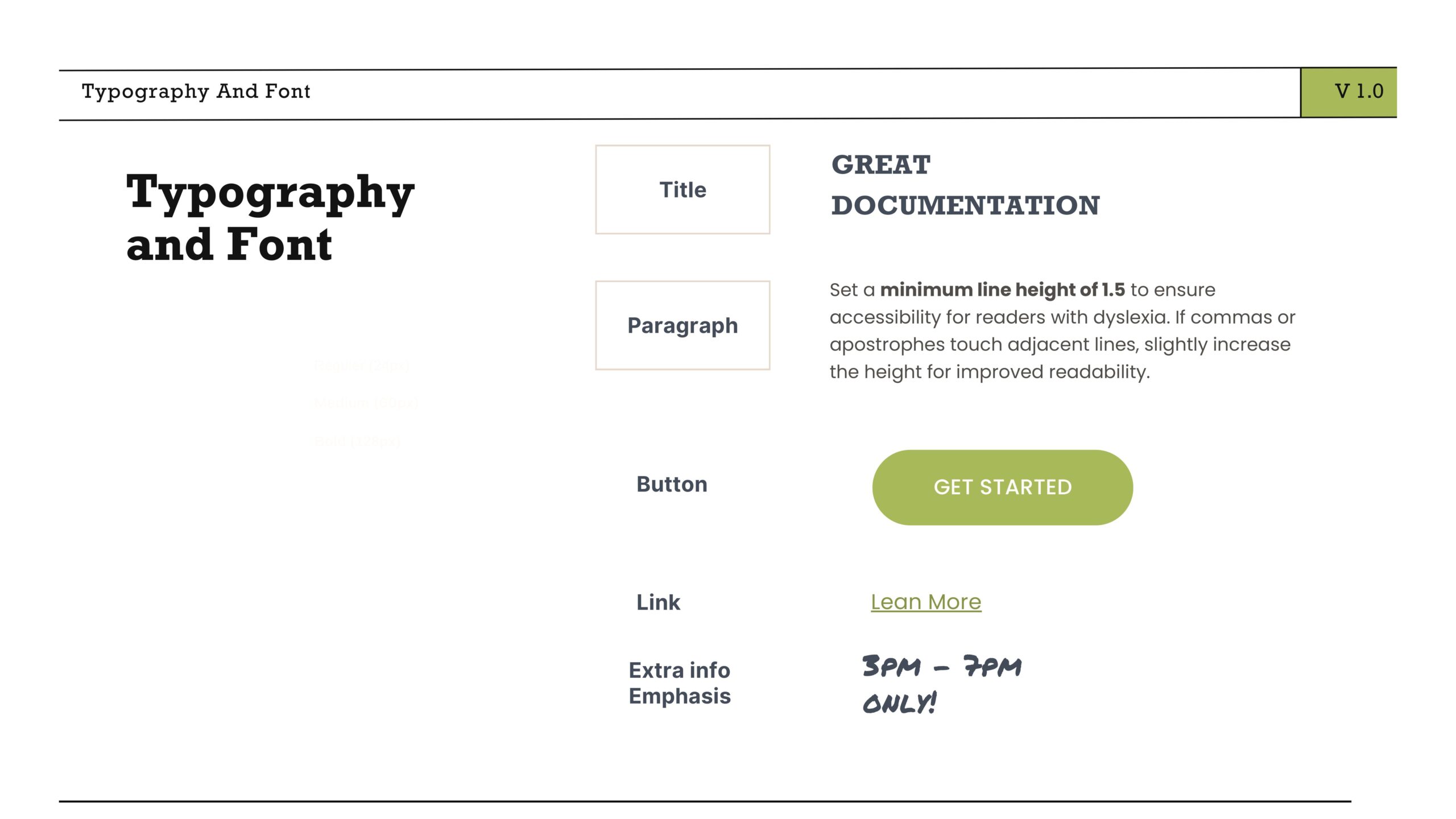Click the bold minimum line height phrase
The image size is (1456, 819).
(1003, 289)
